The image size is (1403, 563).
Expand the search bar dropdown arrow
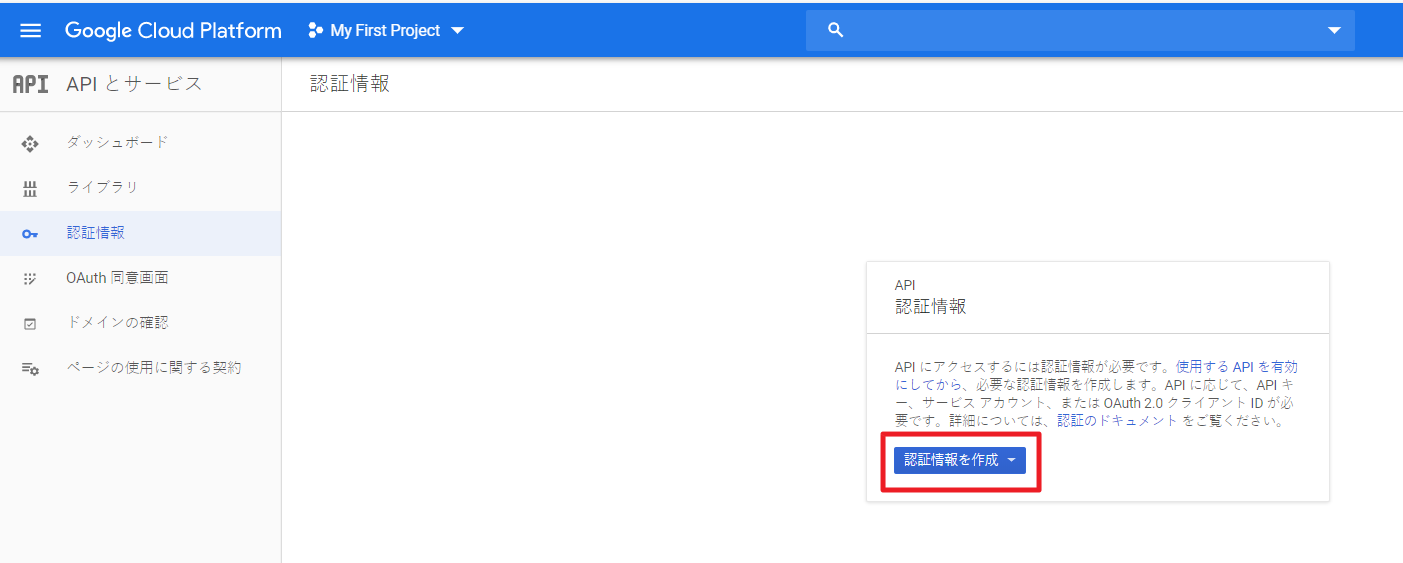1333,30
